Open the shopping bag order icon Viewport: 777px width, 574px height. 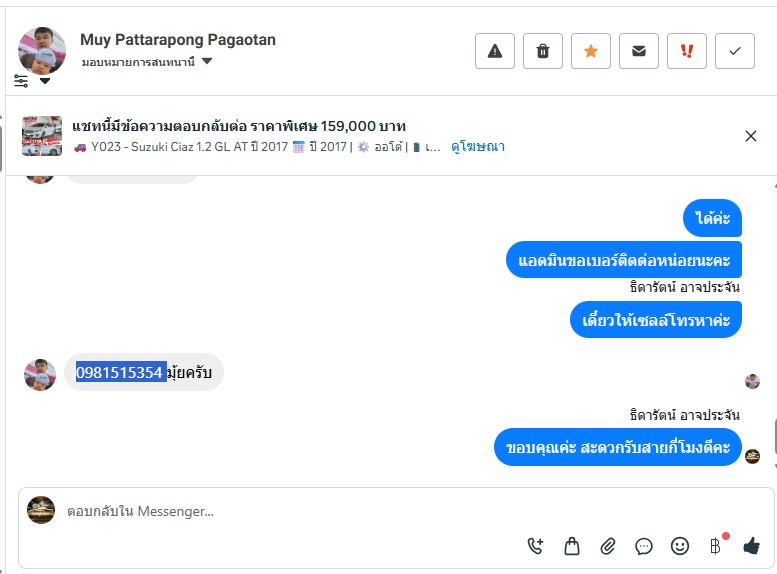(572, 546)
